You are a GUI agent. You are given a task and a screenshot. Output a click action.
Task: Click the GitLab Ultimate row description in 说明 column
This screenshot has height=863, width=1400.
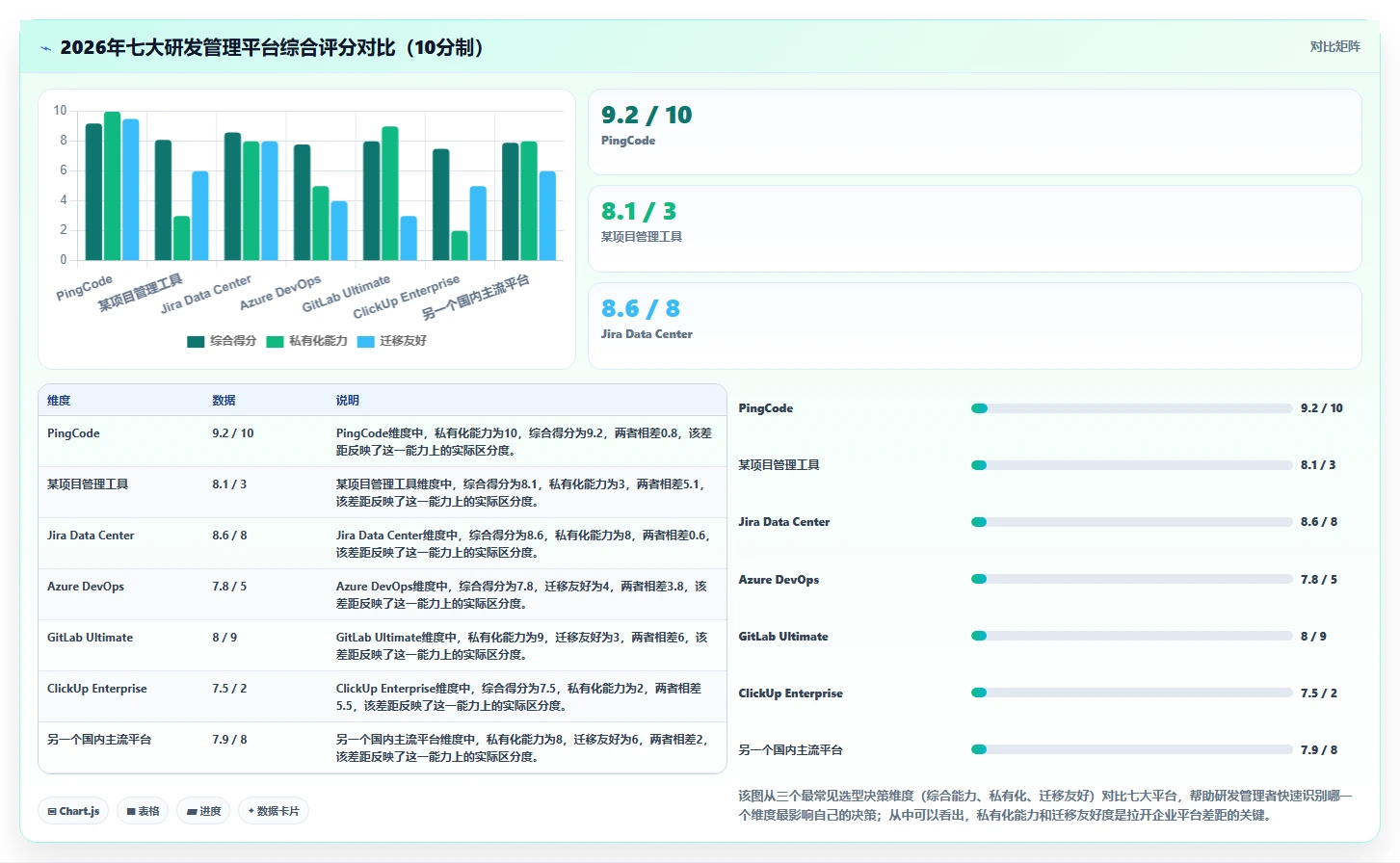pos(522,646)
